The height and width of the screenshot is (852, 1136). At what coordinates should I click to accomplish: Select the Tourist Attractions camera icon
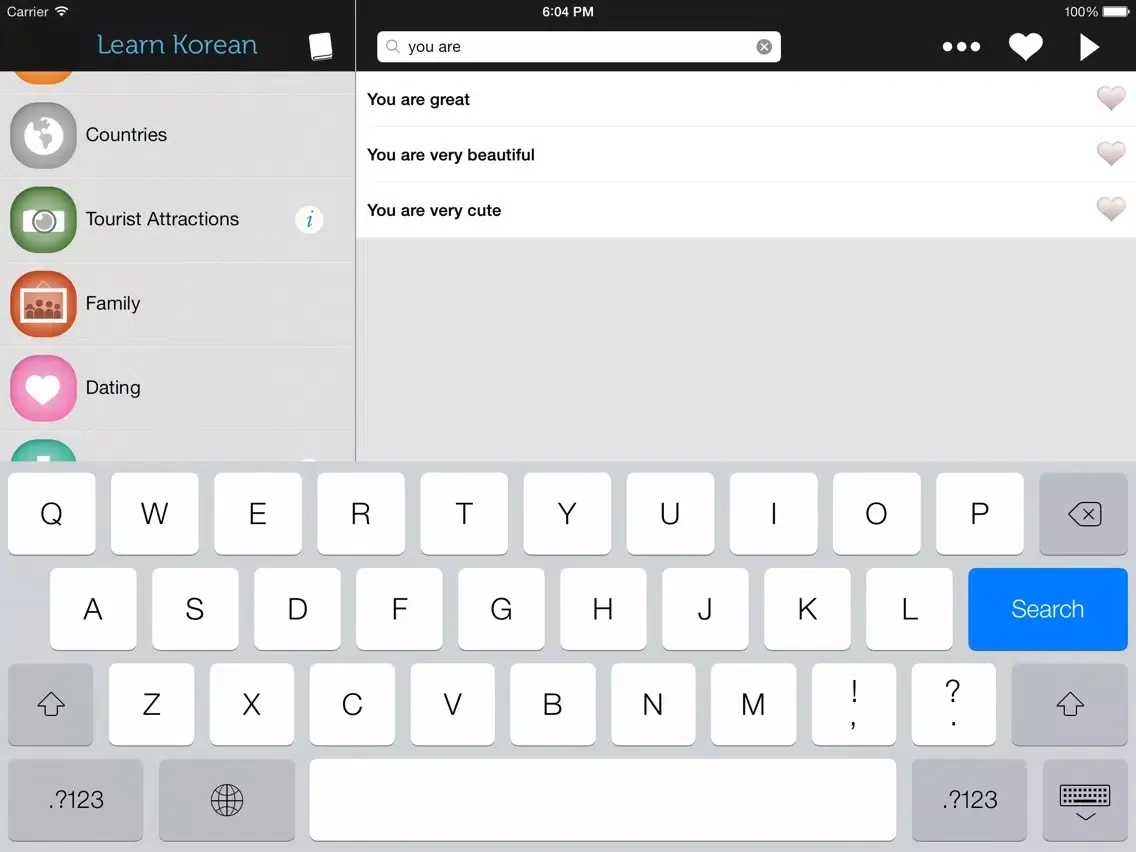point(43,219)
